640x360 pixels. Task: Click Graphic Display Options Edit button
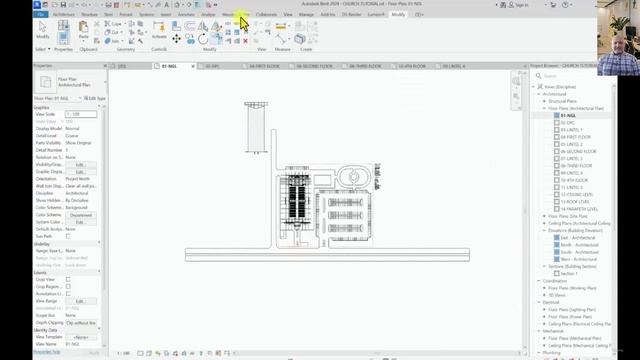[x=80, y=172]
